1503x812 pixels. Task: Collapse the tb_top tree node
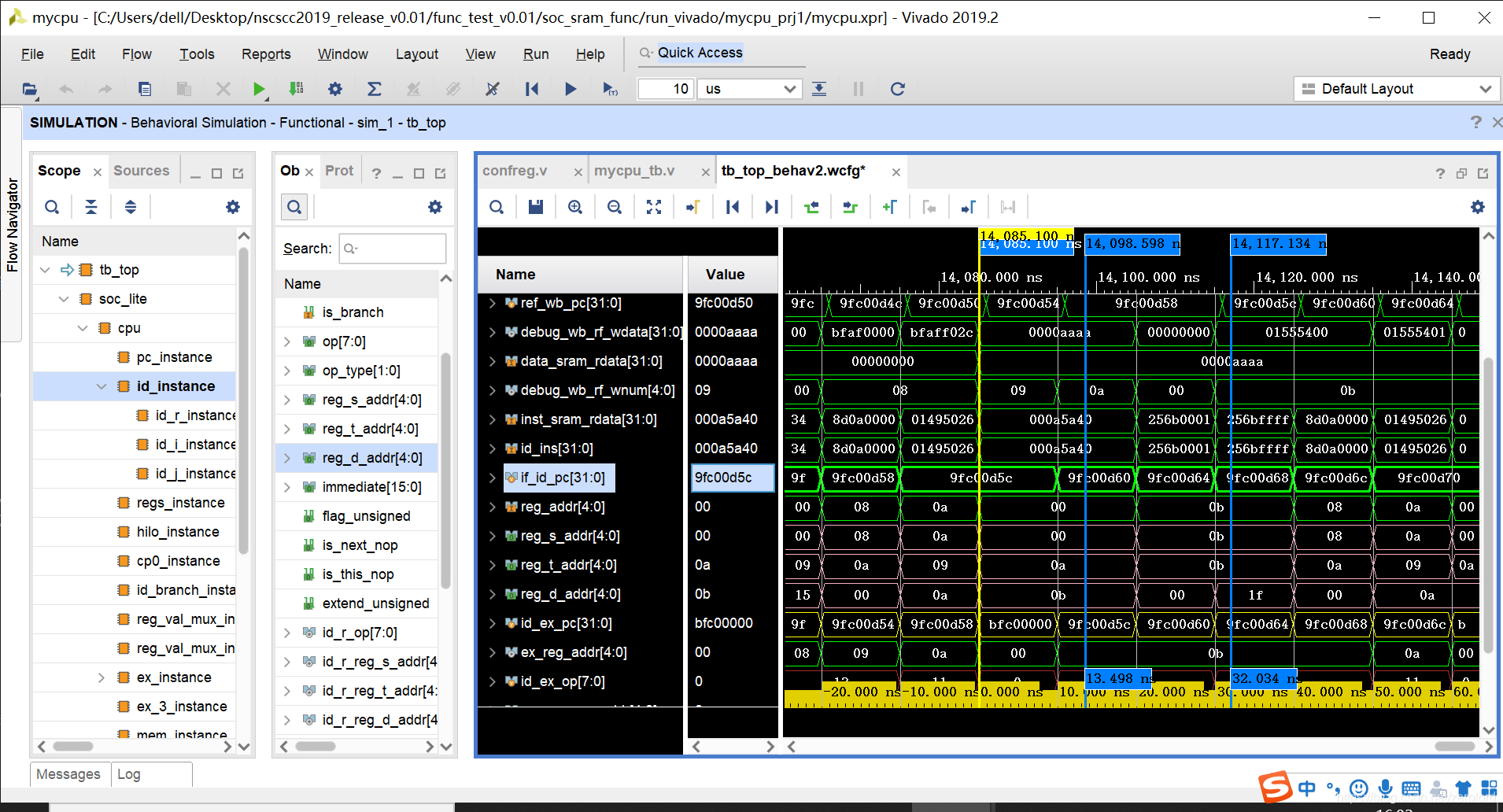coord(45,270)
